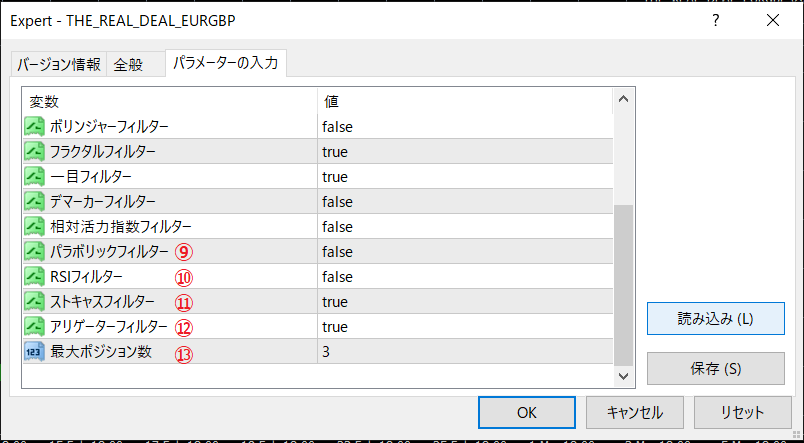Click the フラクタルフィルター variable icon
The height and width of the screenshot is (443, 804).
[x=35, y=152]
